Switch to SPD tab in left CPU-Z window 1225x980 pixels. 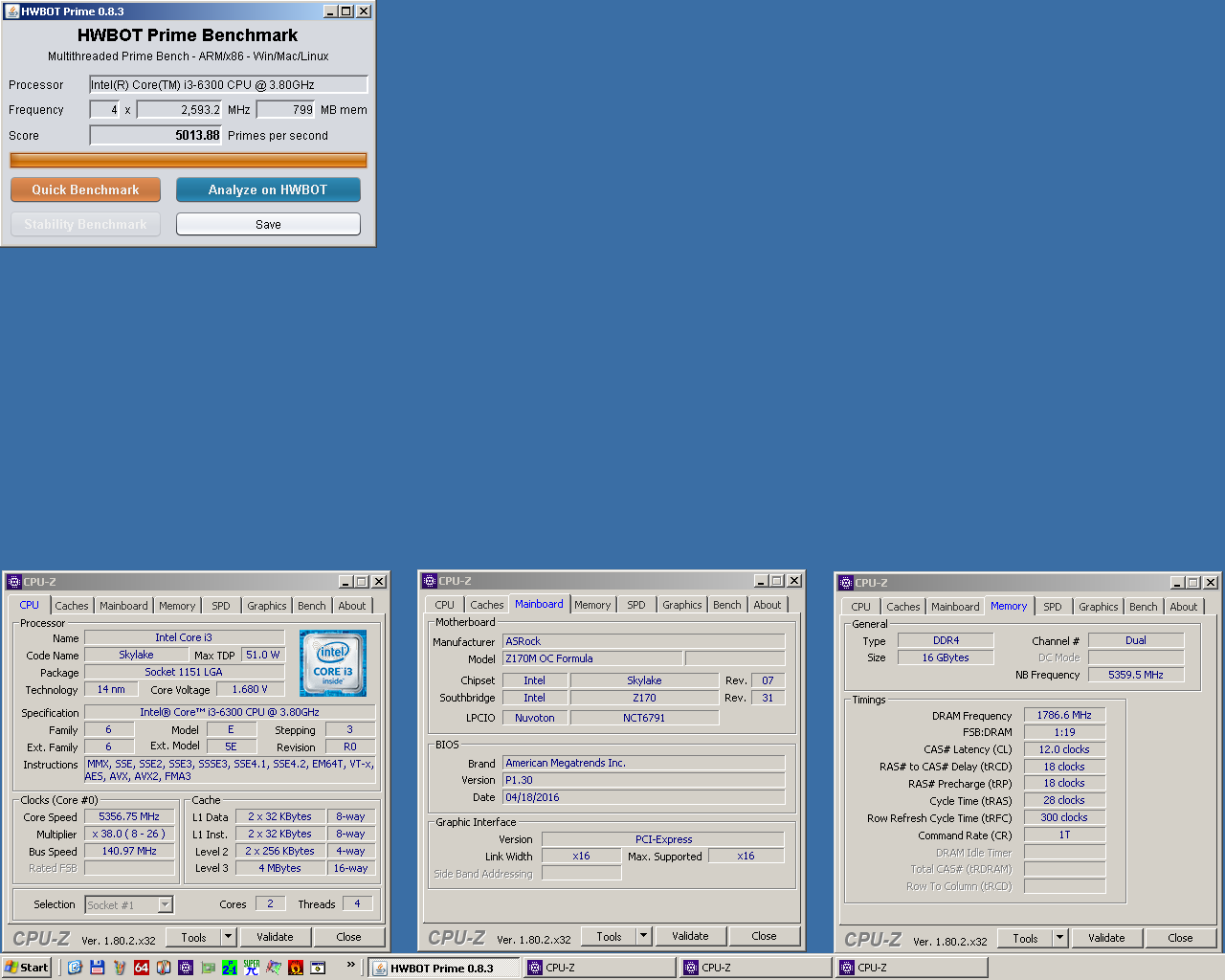(221, 606)
